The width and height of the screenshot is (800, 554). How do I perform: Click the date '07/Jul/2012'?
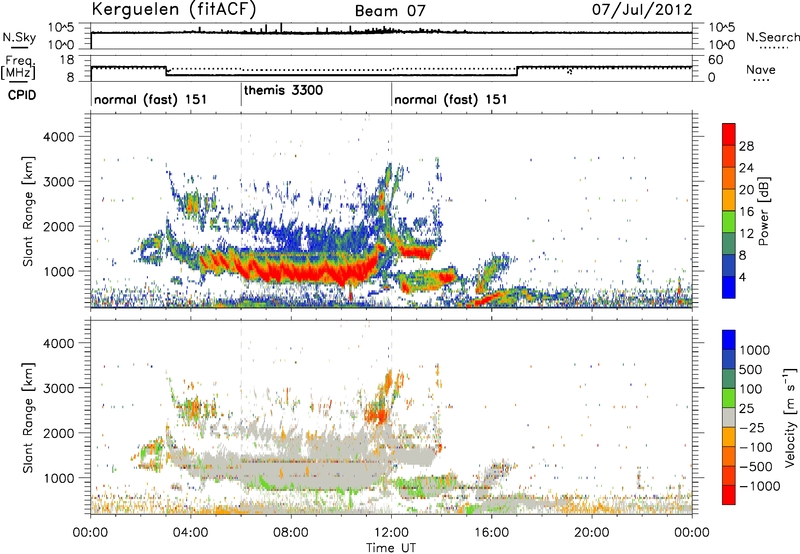(x=642, y=10)
